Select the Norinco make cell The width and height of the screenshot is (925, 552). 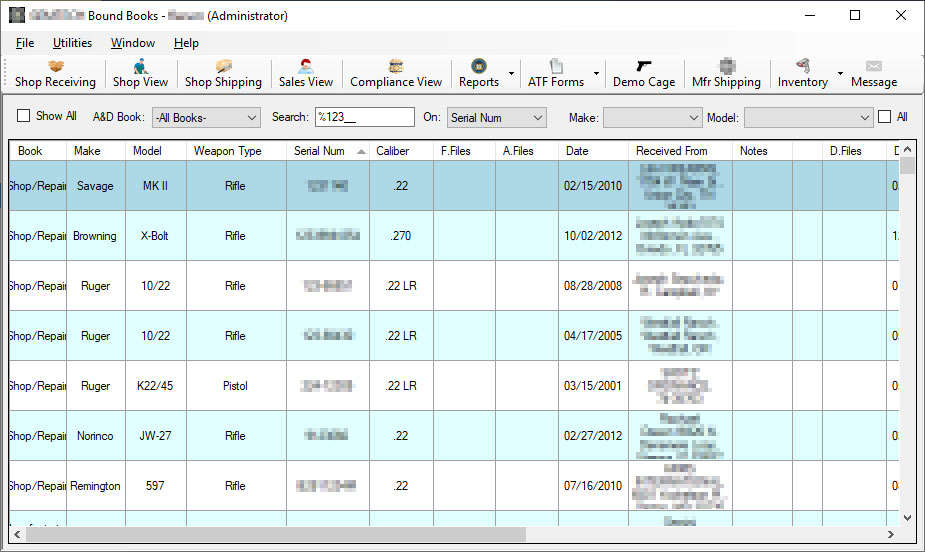96,436
